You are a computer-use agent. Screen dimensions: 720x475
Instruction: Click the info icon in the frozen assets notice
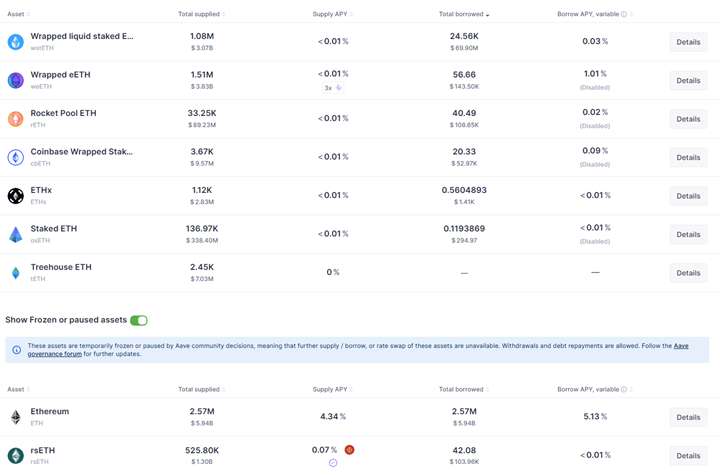coord(17,350)
